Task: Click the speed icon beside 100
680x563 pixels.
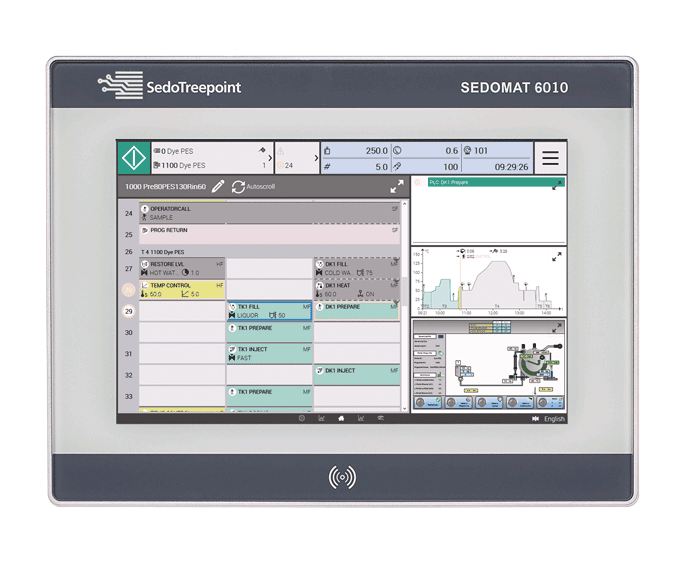Action: [x=397, y=166]
